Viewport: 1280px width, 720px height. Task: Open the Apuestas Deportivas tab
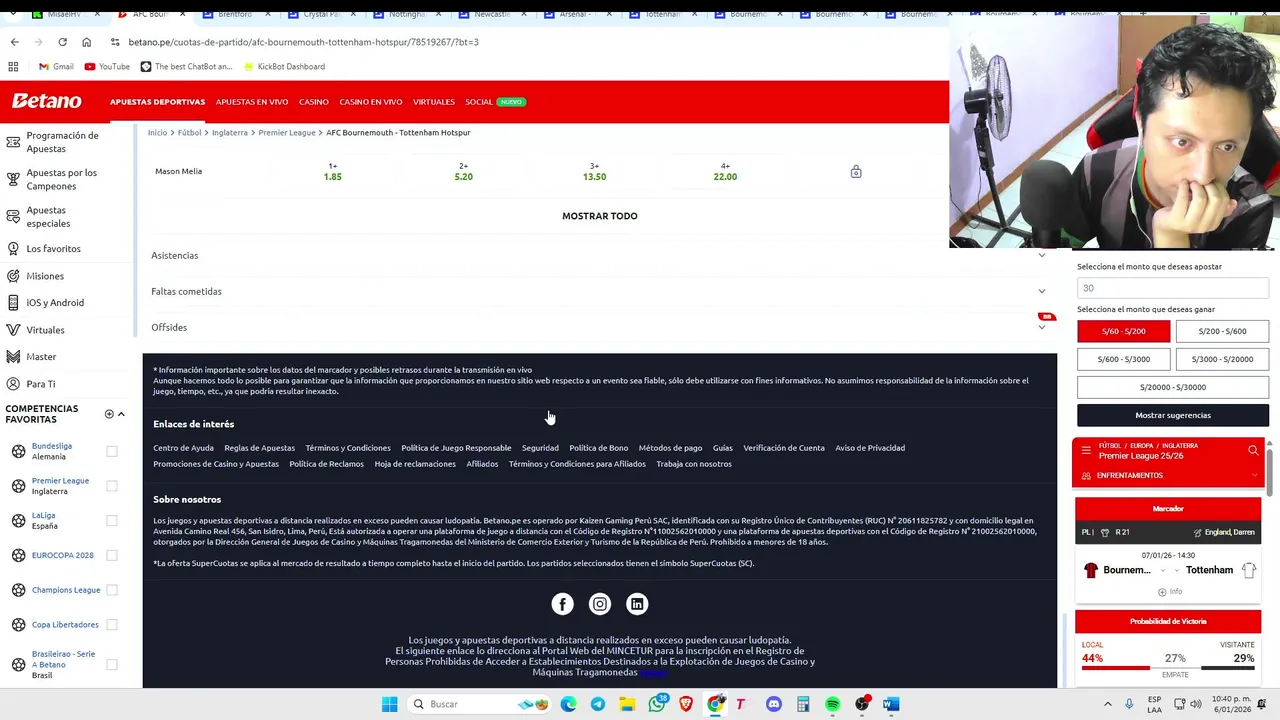[x=157, y=102]
